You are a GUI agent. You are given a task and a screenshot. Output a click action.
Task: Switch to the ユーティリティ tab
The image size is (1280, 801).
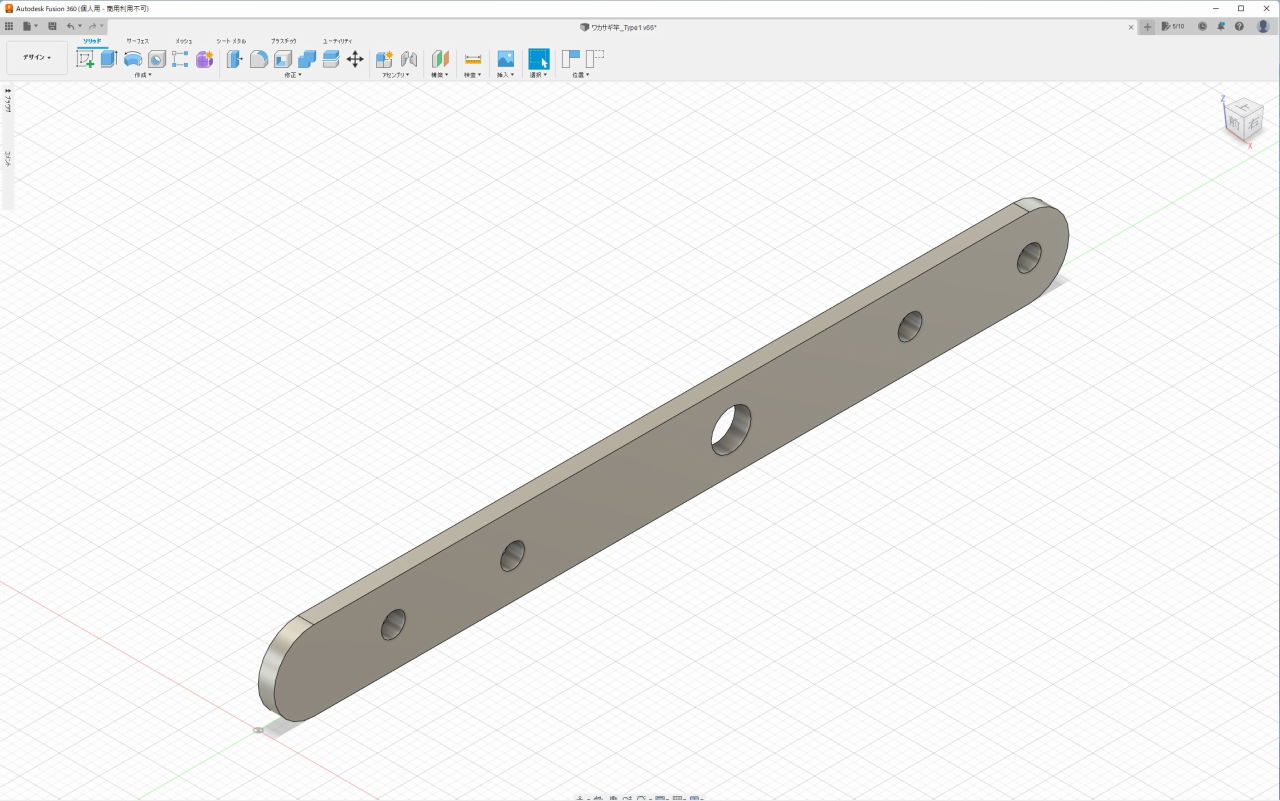[x=337, y=41]
